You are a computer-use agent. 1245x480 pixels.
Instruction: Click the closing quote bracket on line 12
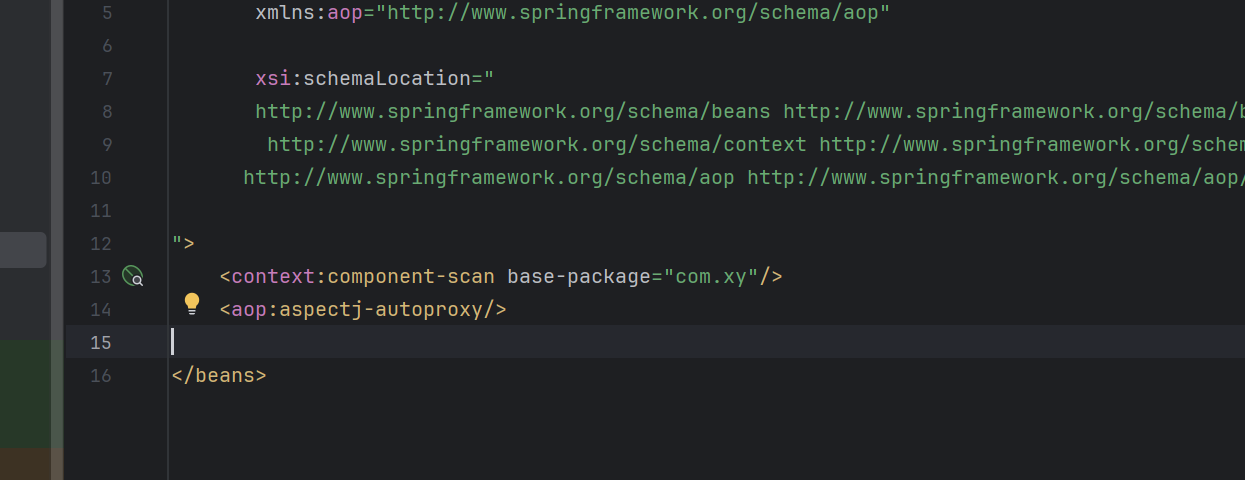coord(182,244)
